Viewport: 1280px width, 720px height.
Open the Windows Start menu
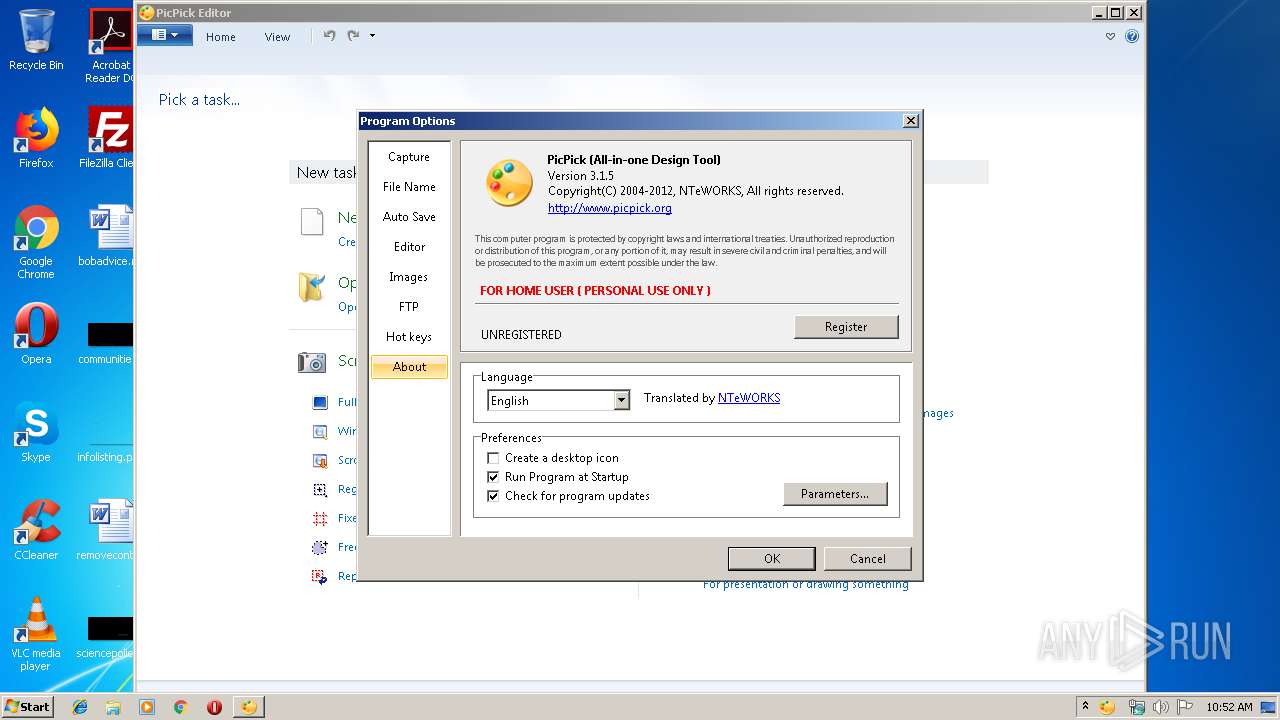[x=28, y=706]
